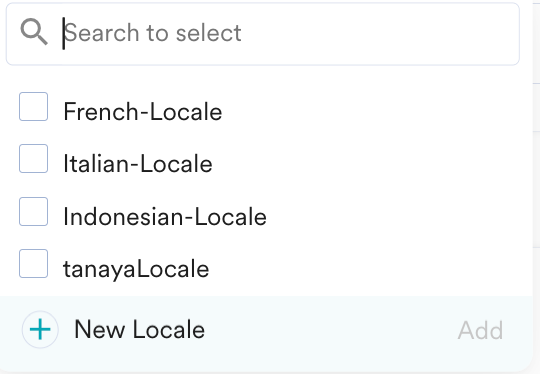Check the Indonesian-Locale checkbox

coord(33,211)
